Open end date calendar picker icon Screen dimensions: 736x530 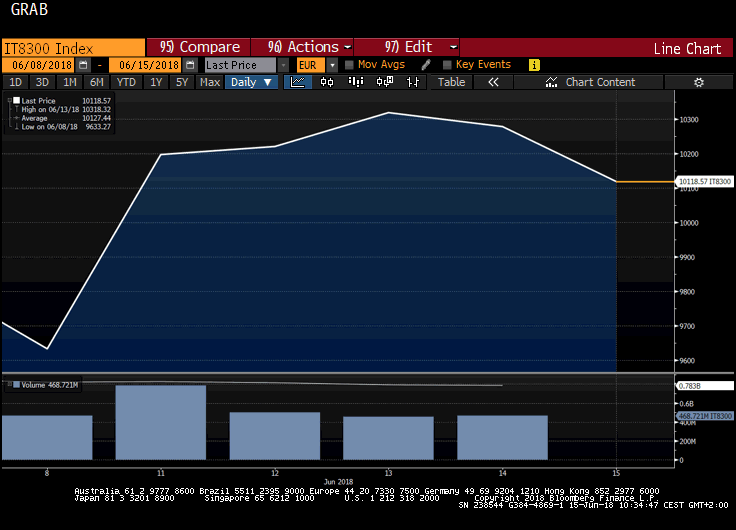click(190, 65)
